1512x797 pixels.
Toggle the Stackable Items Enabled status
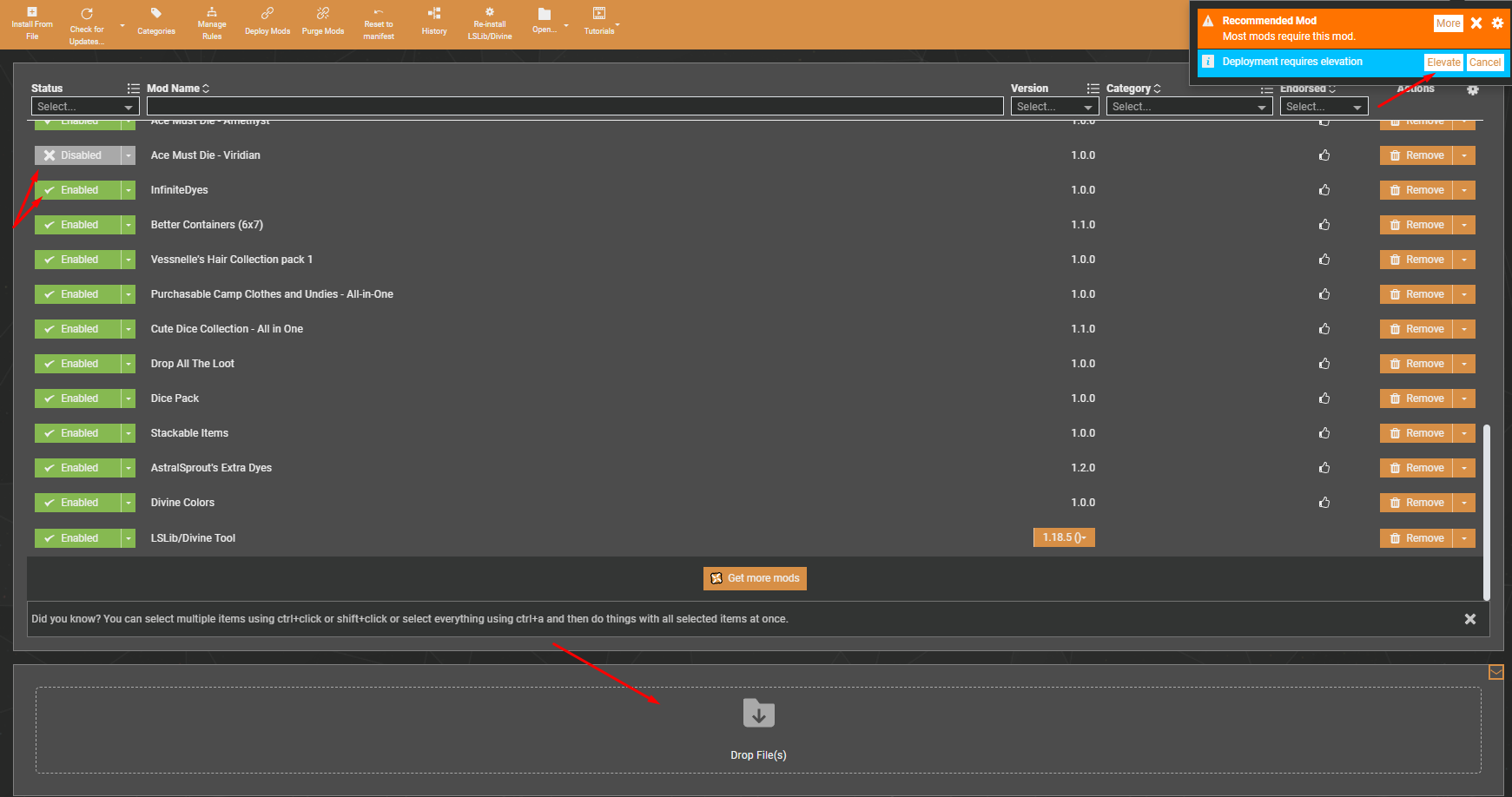[x=78, y=433]
